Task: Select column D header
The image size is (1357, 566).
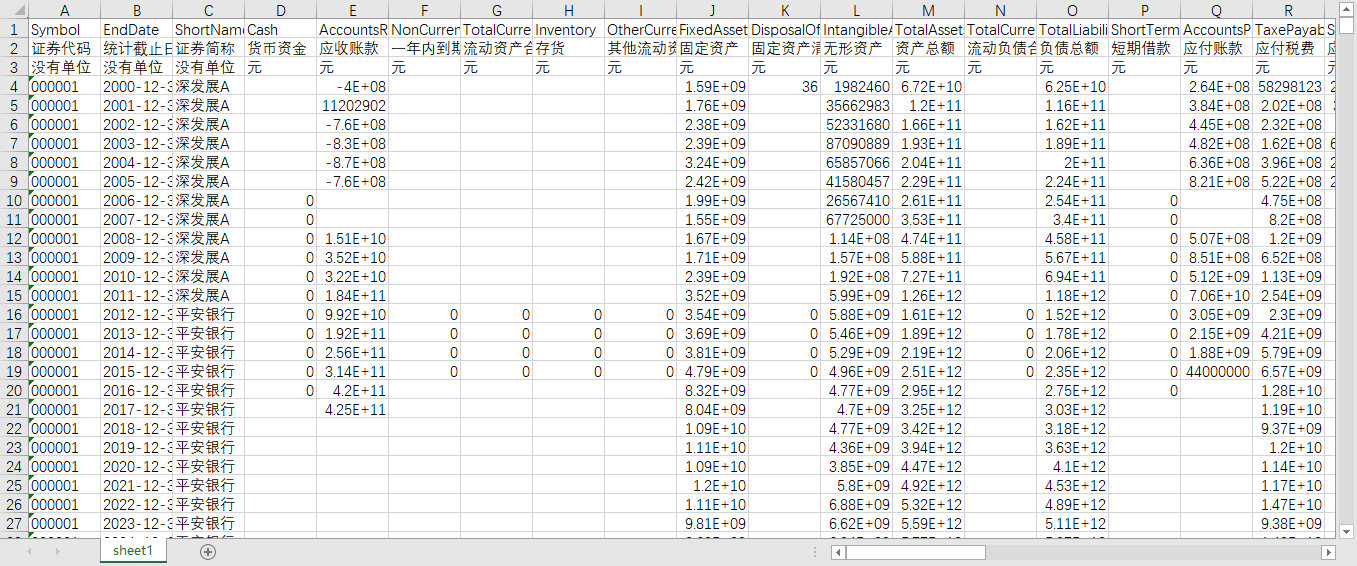Action: (x=280, y=10)
